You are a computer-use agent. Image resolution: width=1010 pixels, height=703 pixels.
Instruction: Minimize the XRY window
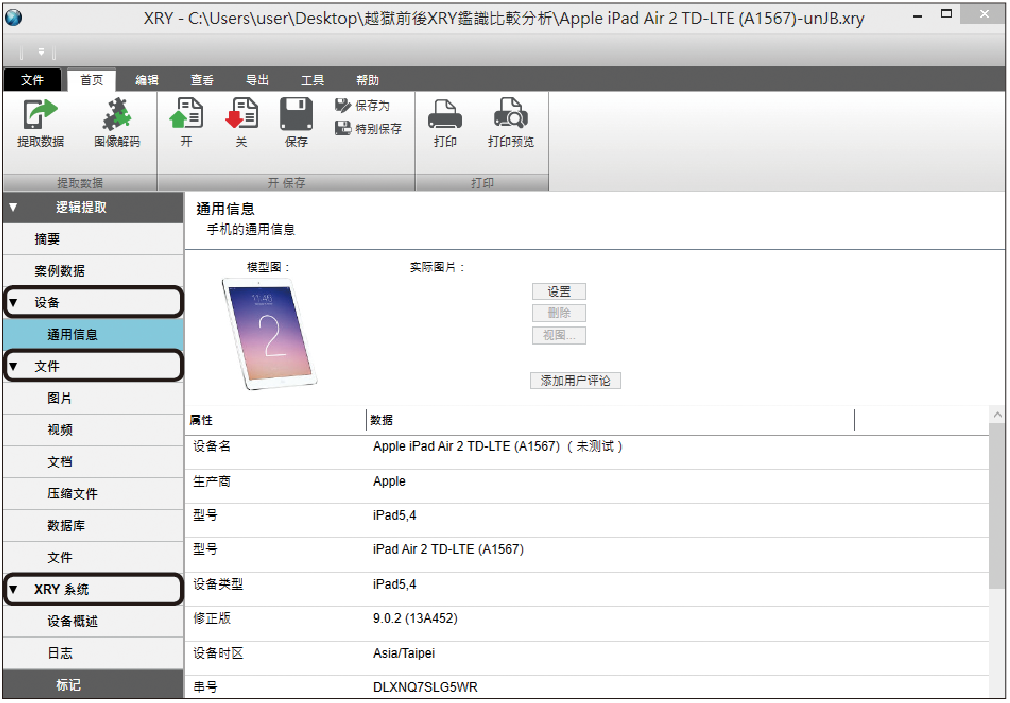pos(917,15)
